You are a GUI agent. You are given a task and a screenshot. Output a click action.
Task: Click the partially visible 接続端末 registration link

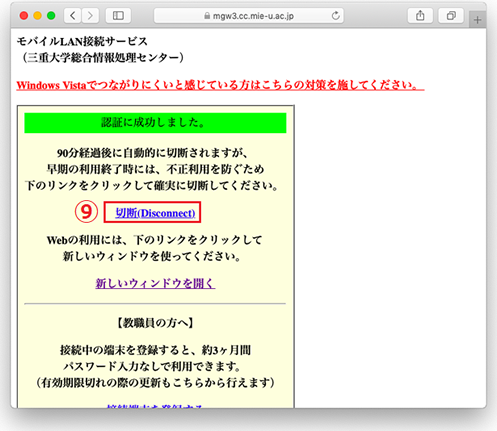[155, 406]
